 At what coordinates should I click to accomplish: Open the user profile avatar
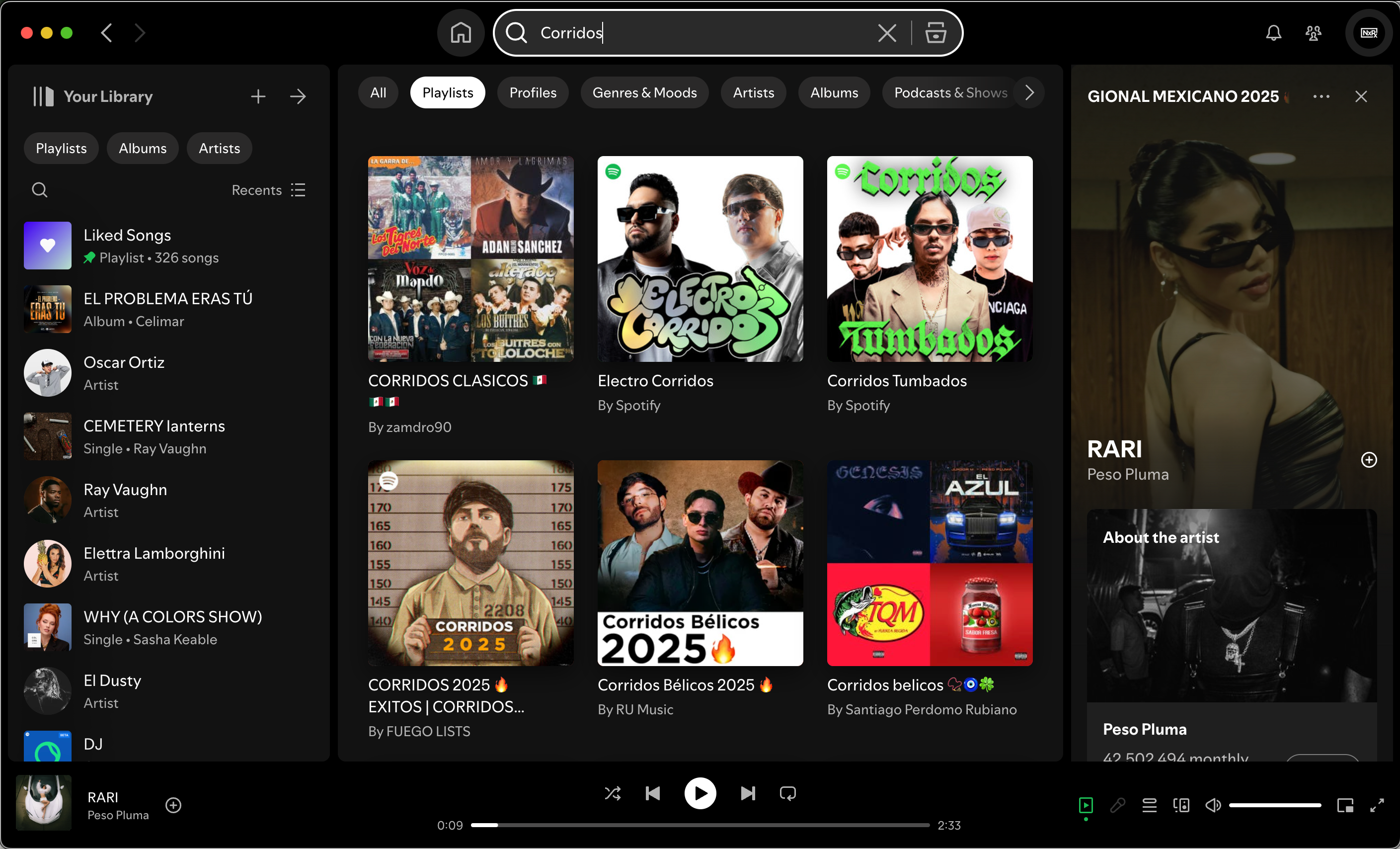click(x=1369, y=32)
